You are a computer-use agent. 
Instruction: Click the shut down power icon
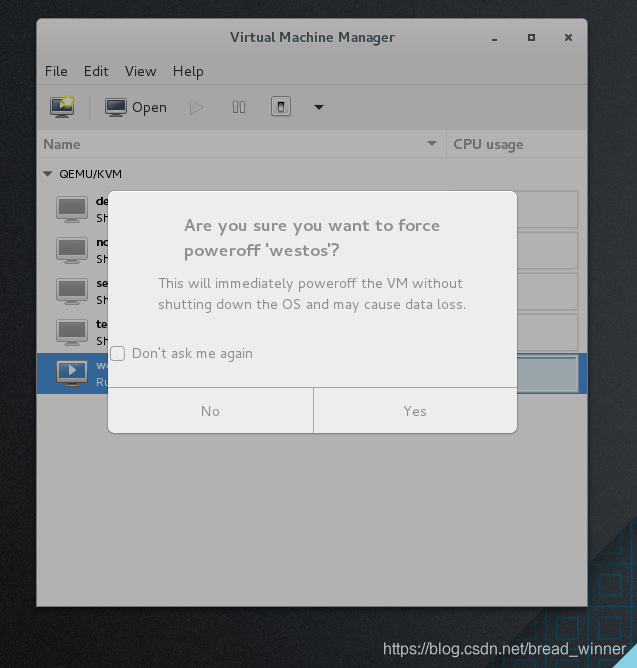pyautogui.click(x=281, y=107)
